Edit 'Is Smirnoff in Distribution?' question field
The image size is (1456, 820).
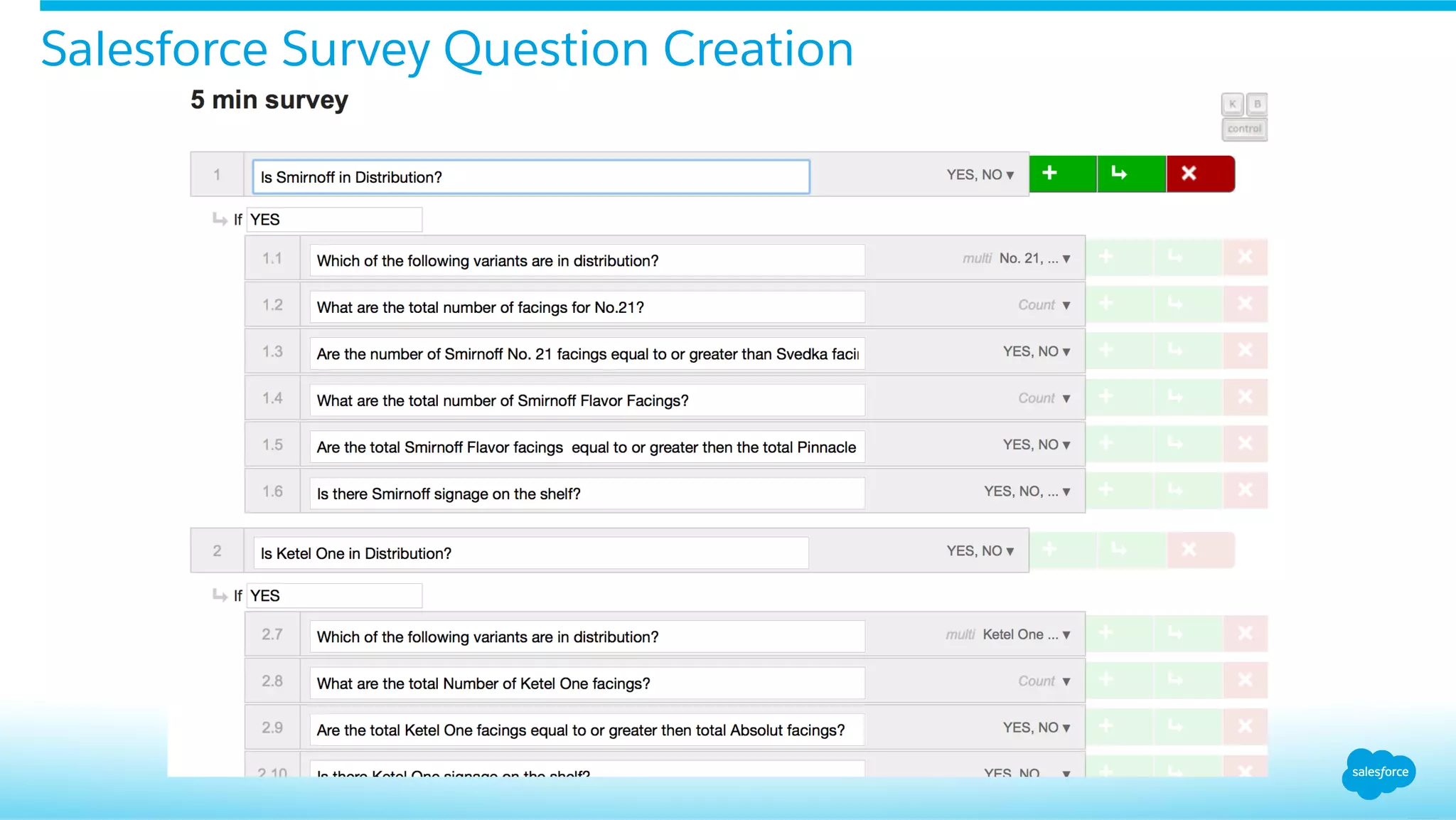coord(531,177)
